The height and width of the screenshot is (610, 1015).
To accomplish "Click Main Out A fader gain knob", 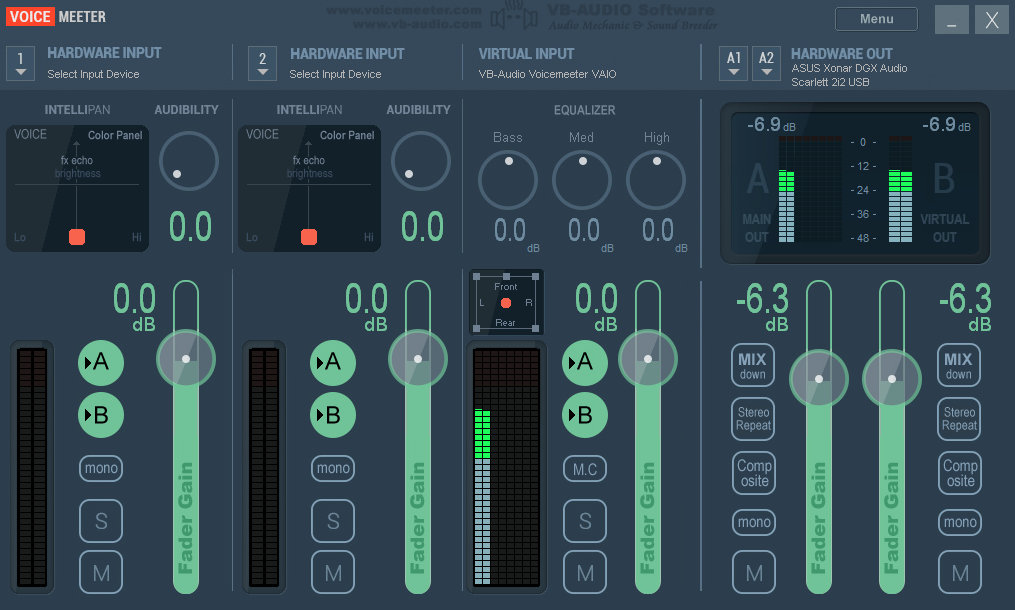I will tap(819, 379).
